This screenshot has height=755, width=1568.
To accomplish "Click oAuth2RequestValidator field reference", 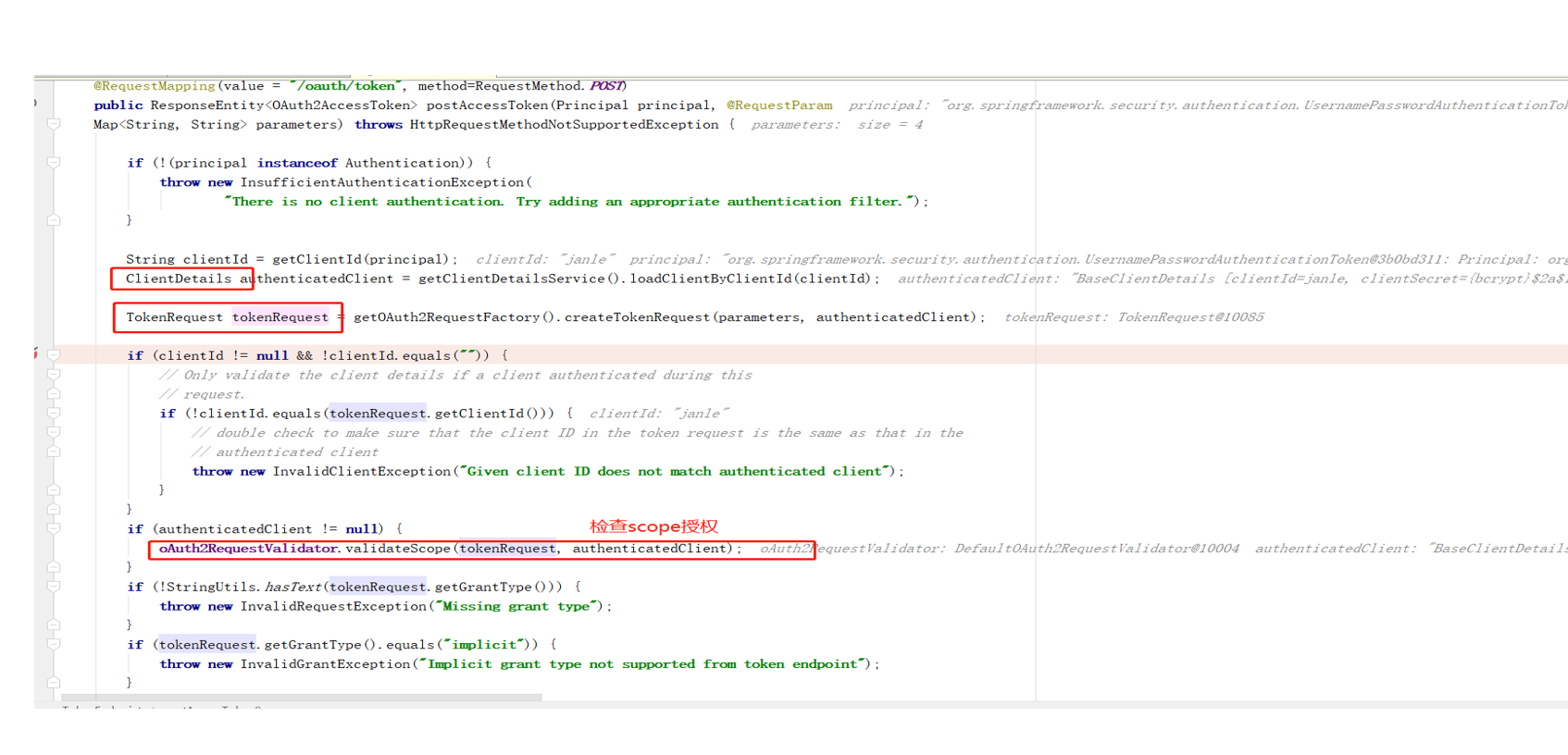I will click(248, 549).
